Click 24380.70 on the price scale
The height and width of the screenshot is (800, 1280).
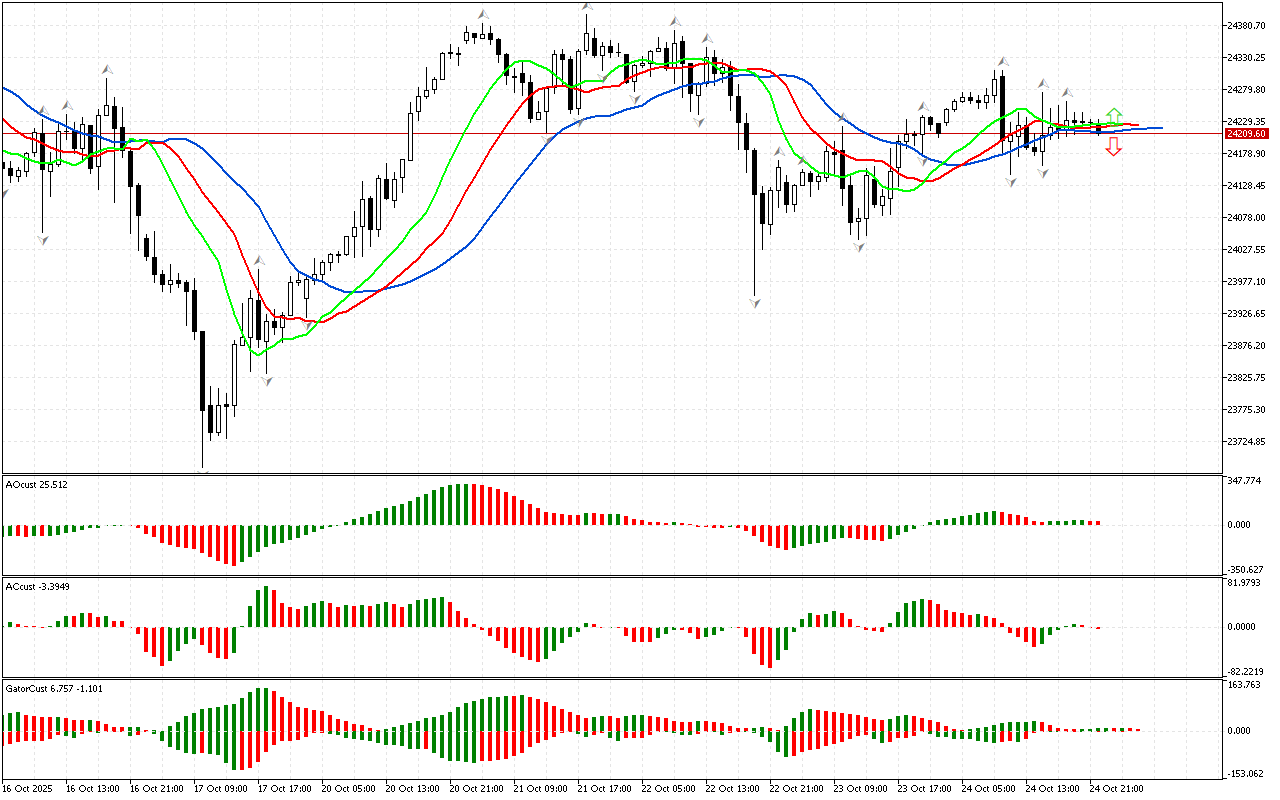[1246, 25]
